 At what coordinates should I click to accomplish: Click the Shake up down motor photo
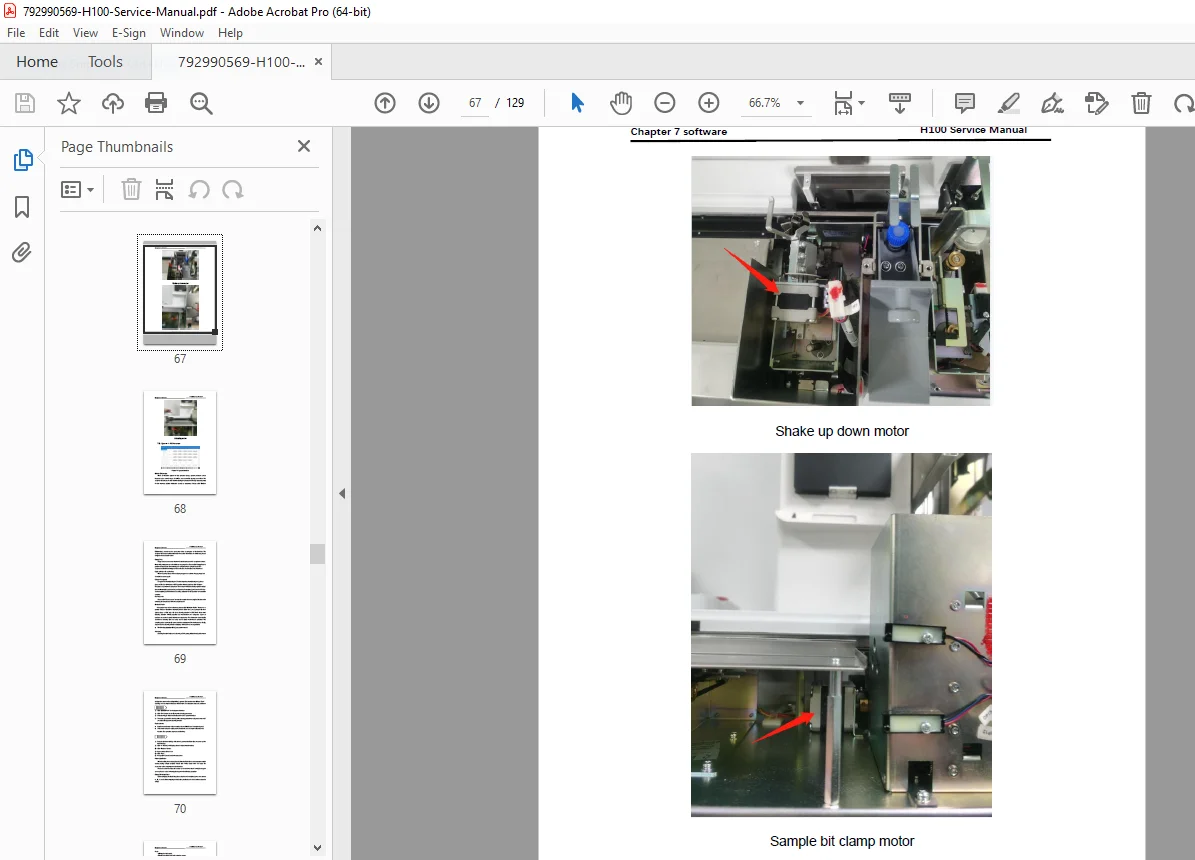[841, 281]
